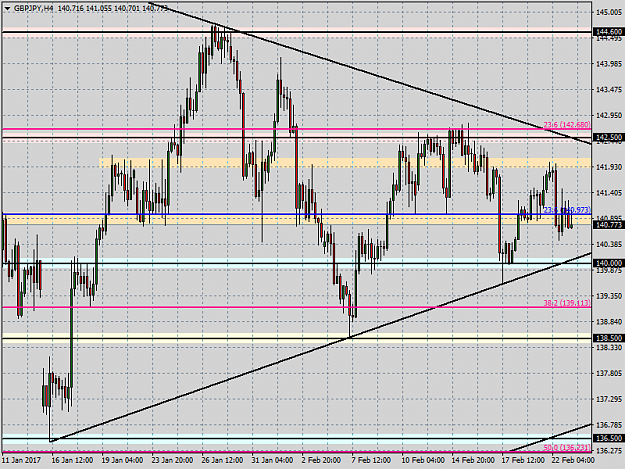Click the 143.985 price scale value
This screenshot has width=625, height=469.
coord(609,64)
